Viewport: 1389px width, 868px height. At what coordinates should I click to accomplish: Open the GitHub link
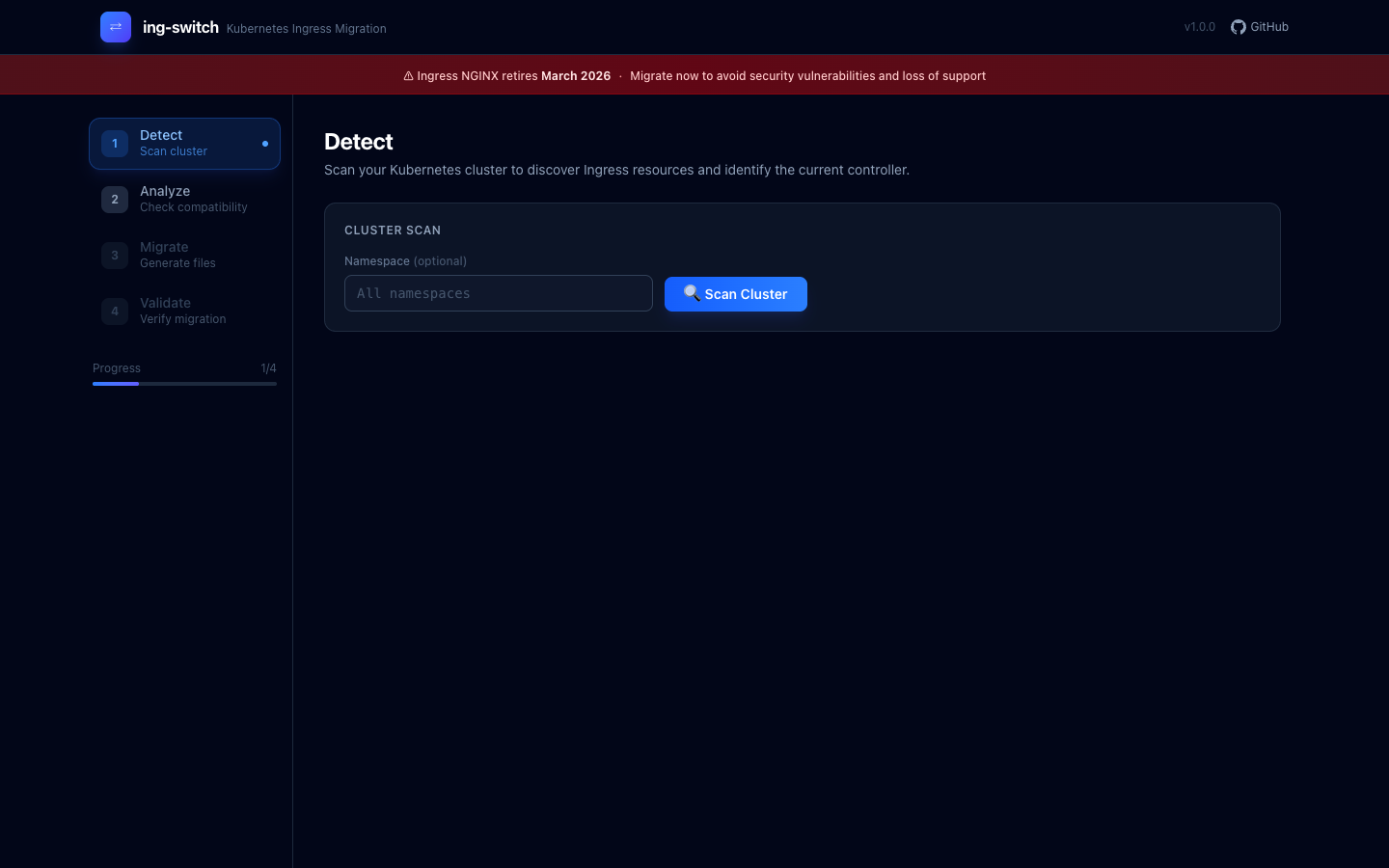coord(1260,27)
